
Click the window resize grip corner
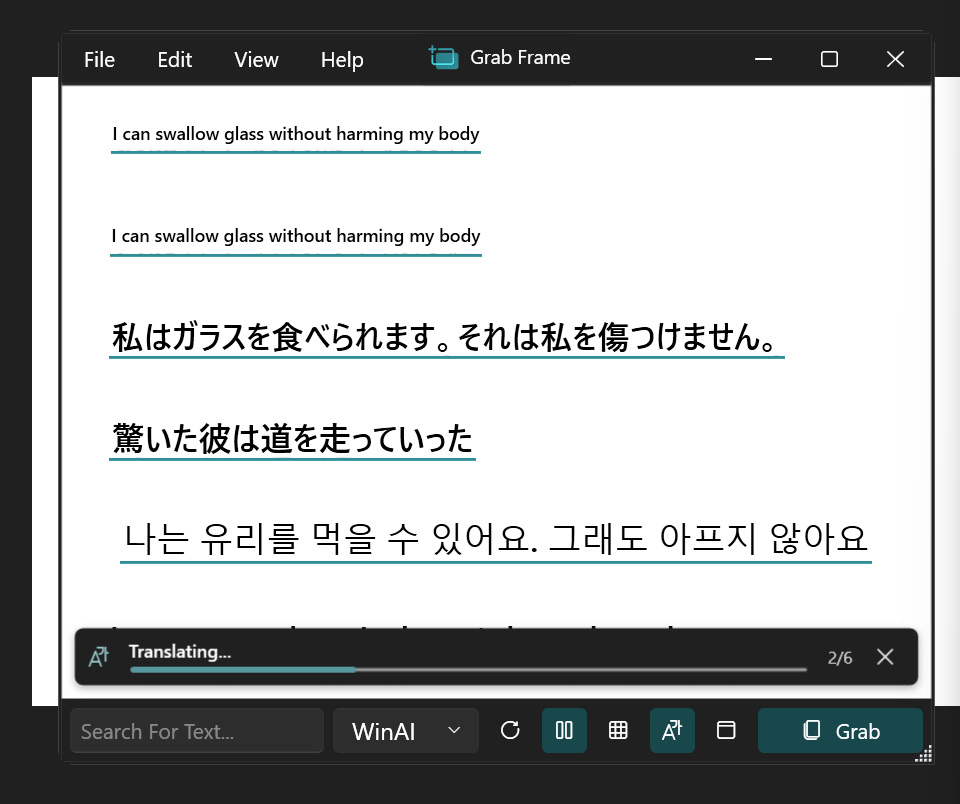924,754
